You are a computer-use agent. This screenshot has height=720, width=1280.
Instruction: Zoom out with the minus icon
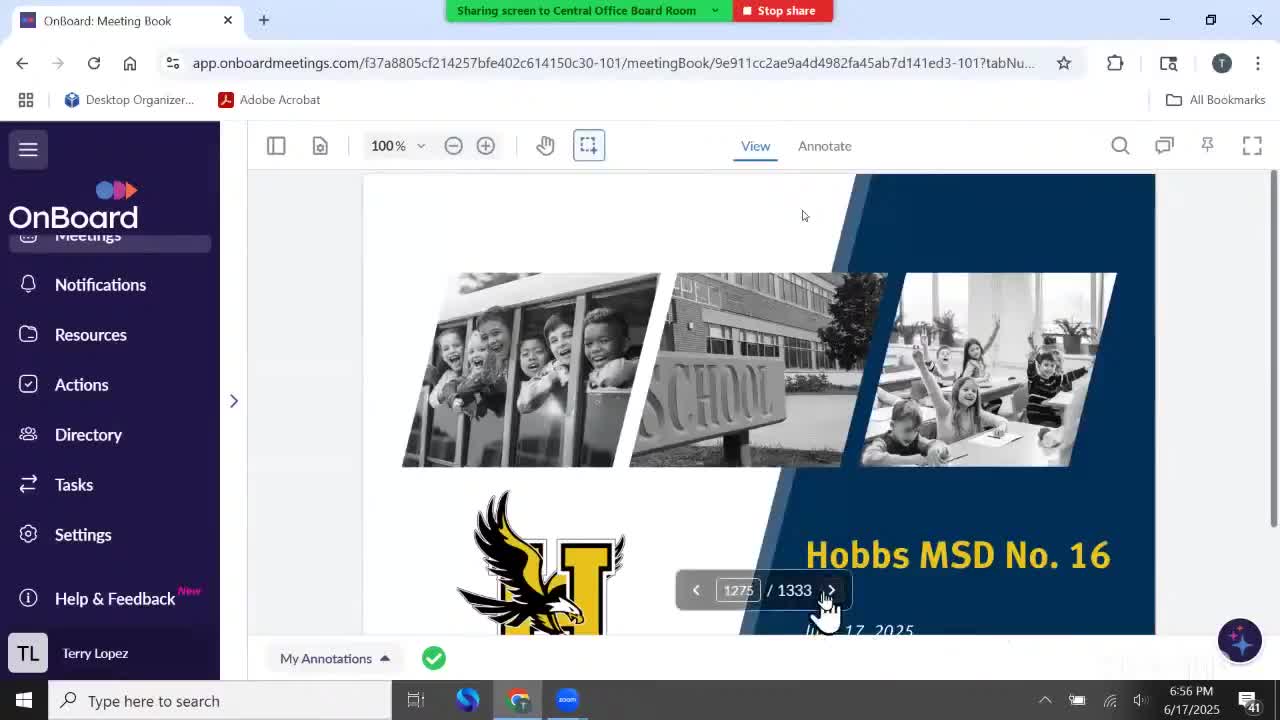click(x=453, y=146)
